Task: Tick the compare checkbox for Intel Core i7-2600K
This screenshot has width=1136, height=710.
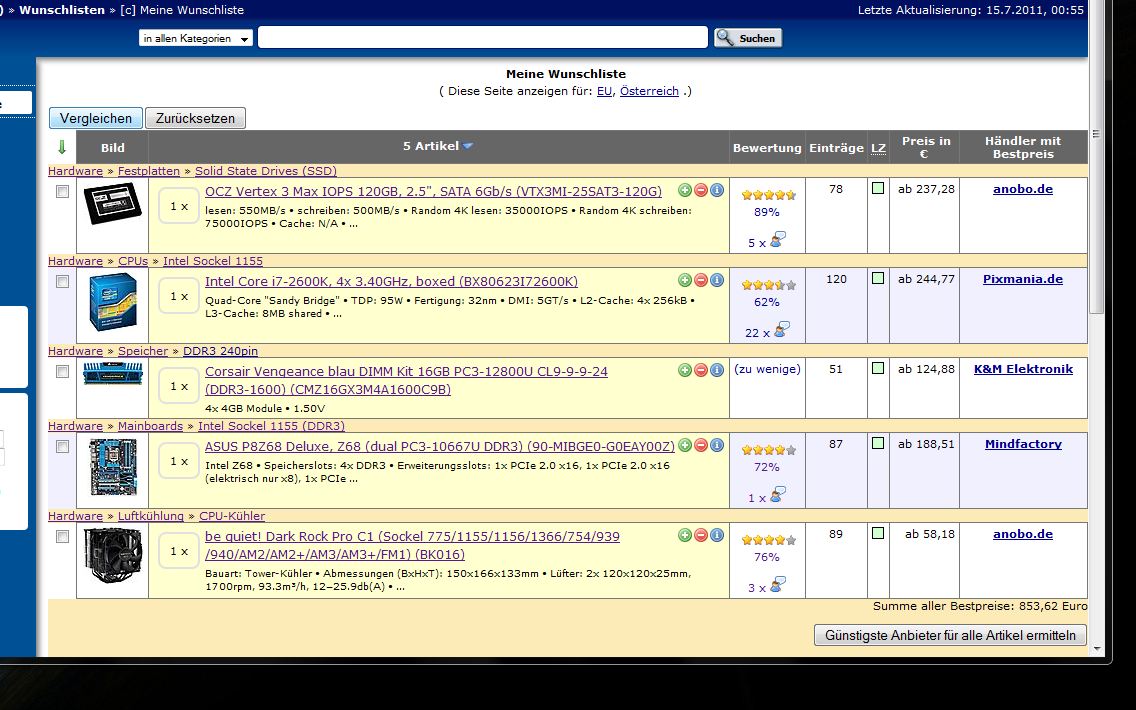Action: [62, 281]
